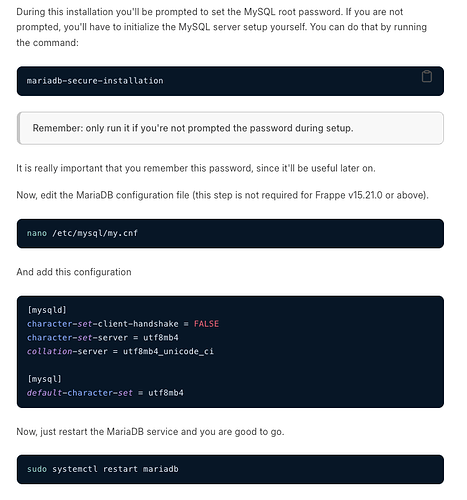Click the nano /etc/mysql/my.cnf code block
This screenshot has width=467, height=500.
230,233
